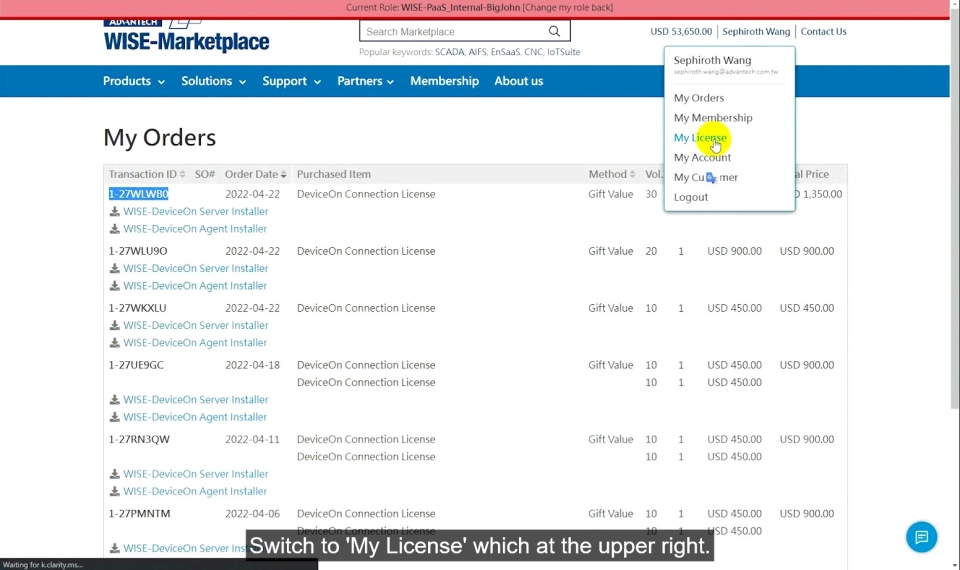The width and height of the screenshot is (960, 570).
Task: Click the SCADA popular keyword
Action: pos(449,52)
